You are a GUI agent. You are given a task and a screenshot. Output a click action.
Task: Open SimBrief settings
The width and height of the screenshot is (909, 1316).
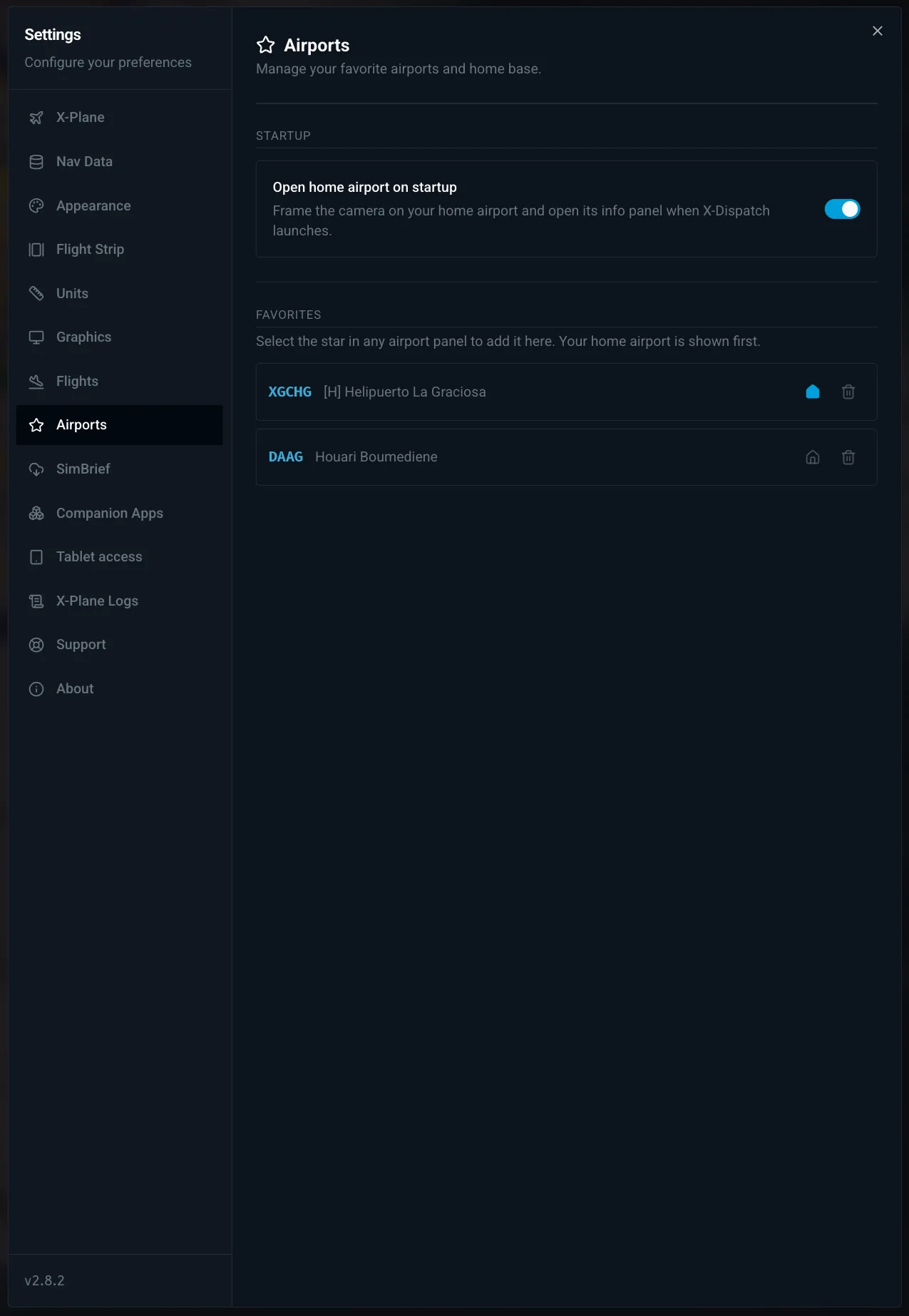[120, 469]
